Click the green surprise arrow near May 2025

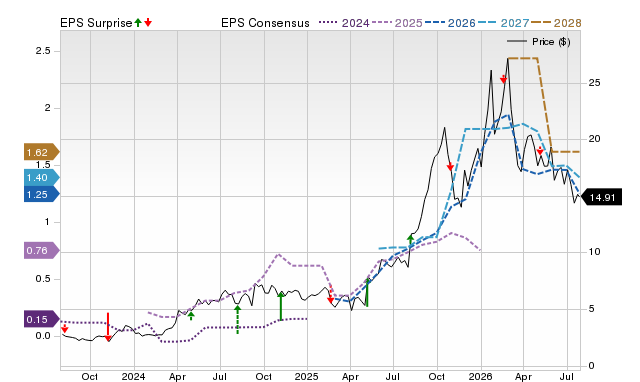[367, 292]
